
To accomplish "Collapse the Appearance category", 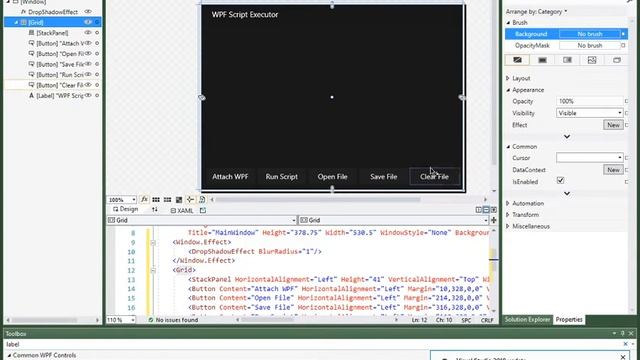I will tap(508, 90).
